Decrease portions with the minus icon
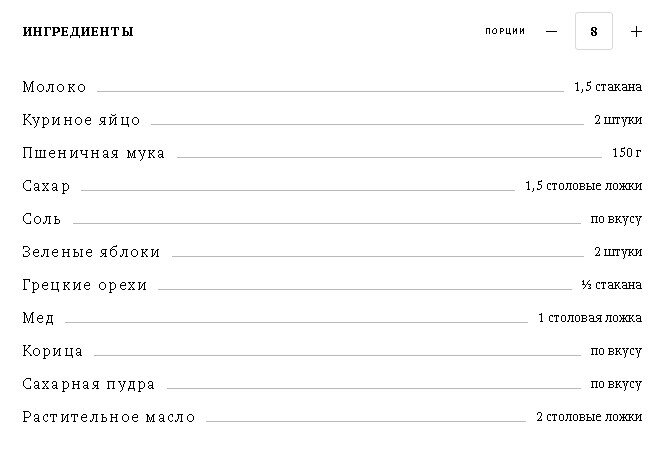Viewport: 664px width, 457px height. pyautogui.click(x=551, y=31)
